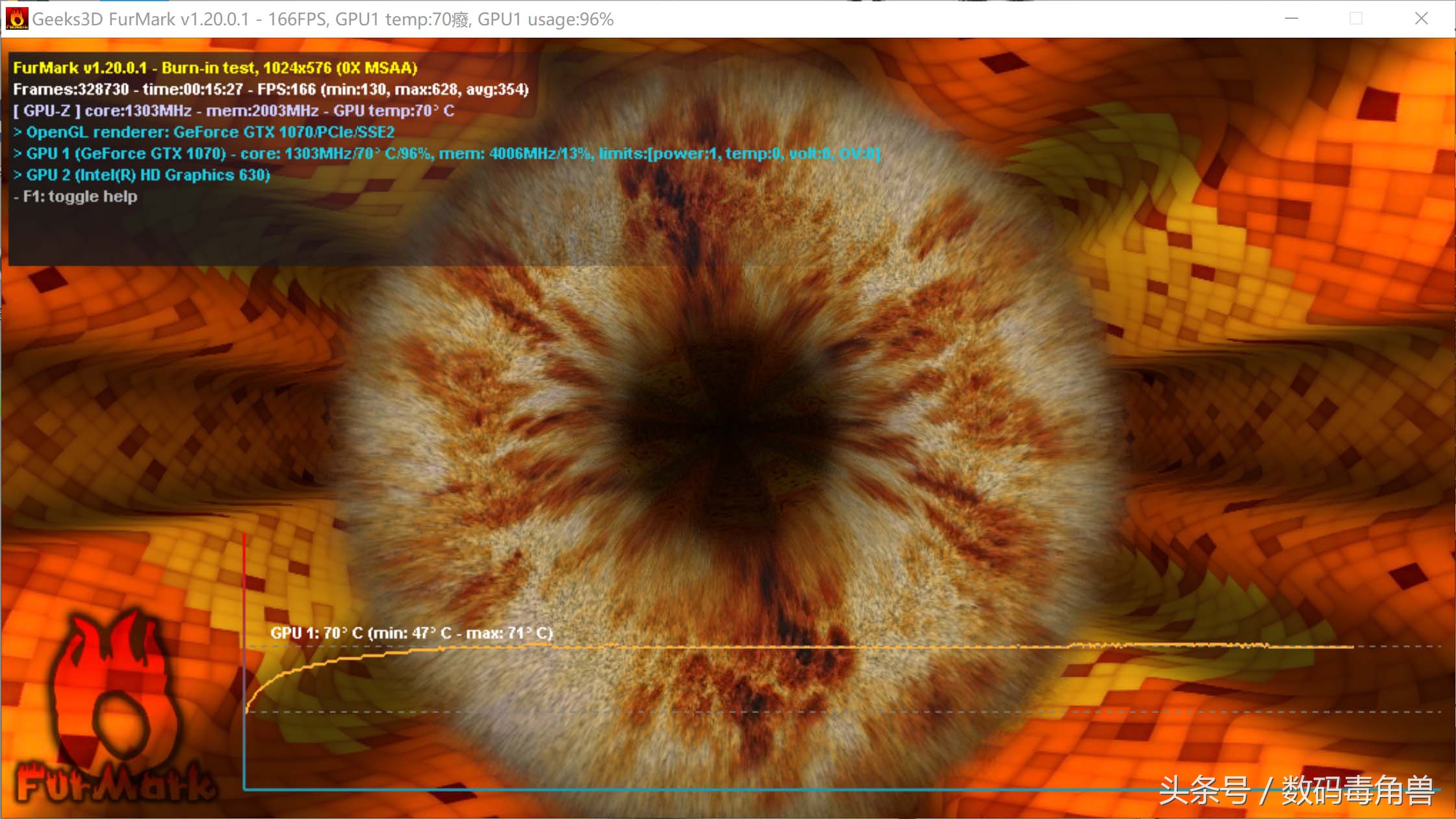Minimize the FurMark window
Screen dimensions: 1456x819
pos(1292,19)
